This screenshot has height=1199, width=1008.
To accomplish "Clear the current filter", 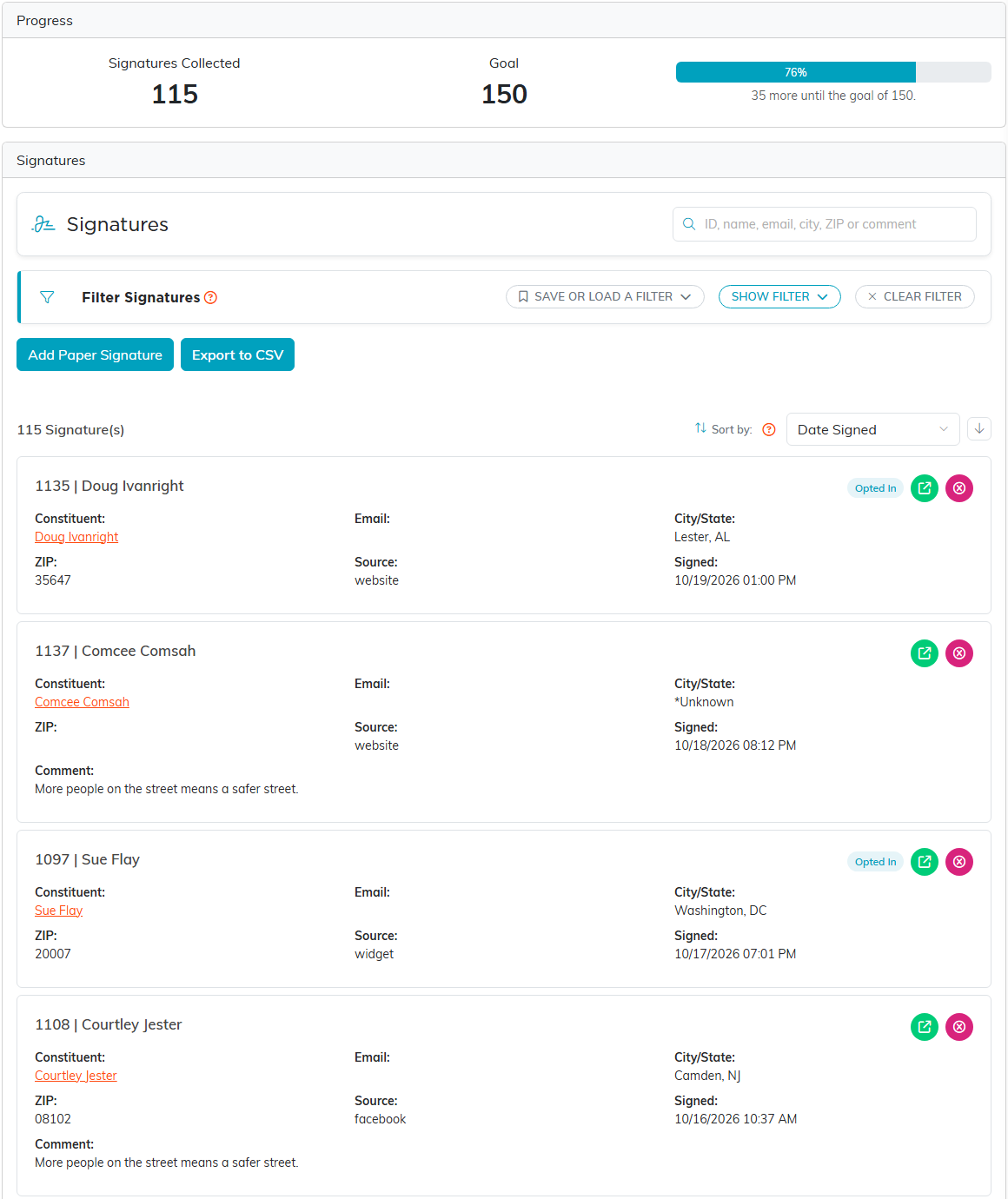I will [914, 296].
